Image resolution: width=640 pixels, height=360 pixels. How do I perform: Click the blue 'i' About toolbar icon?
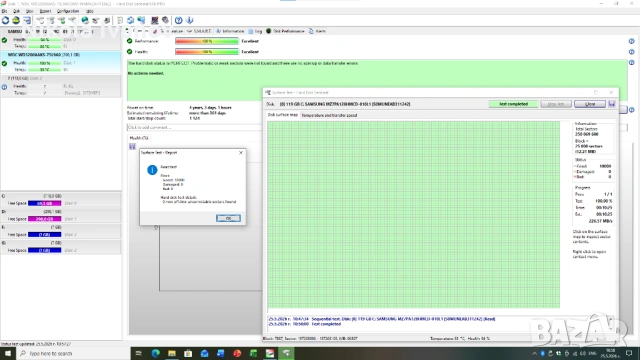[x=189, y=20]
